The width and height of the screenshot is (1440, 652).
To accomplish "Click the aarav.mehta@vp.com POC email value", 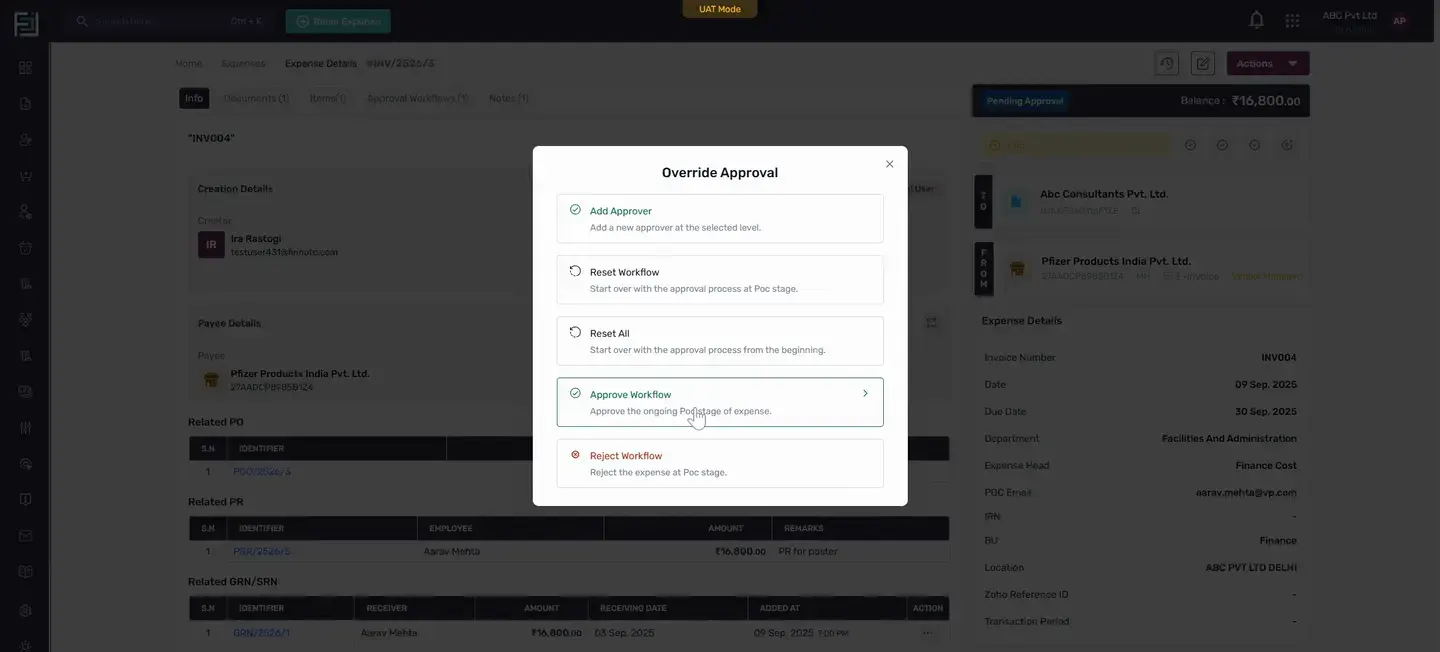I will click(x=1246, y=492).
